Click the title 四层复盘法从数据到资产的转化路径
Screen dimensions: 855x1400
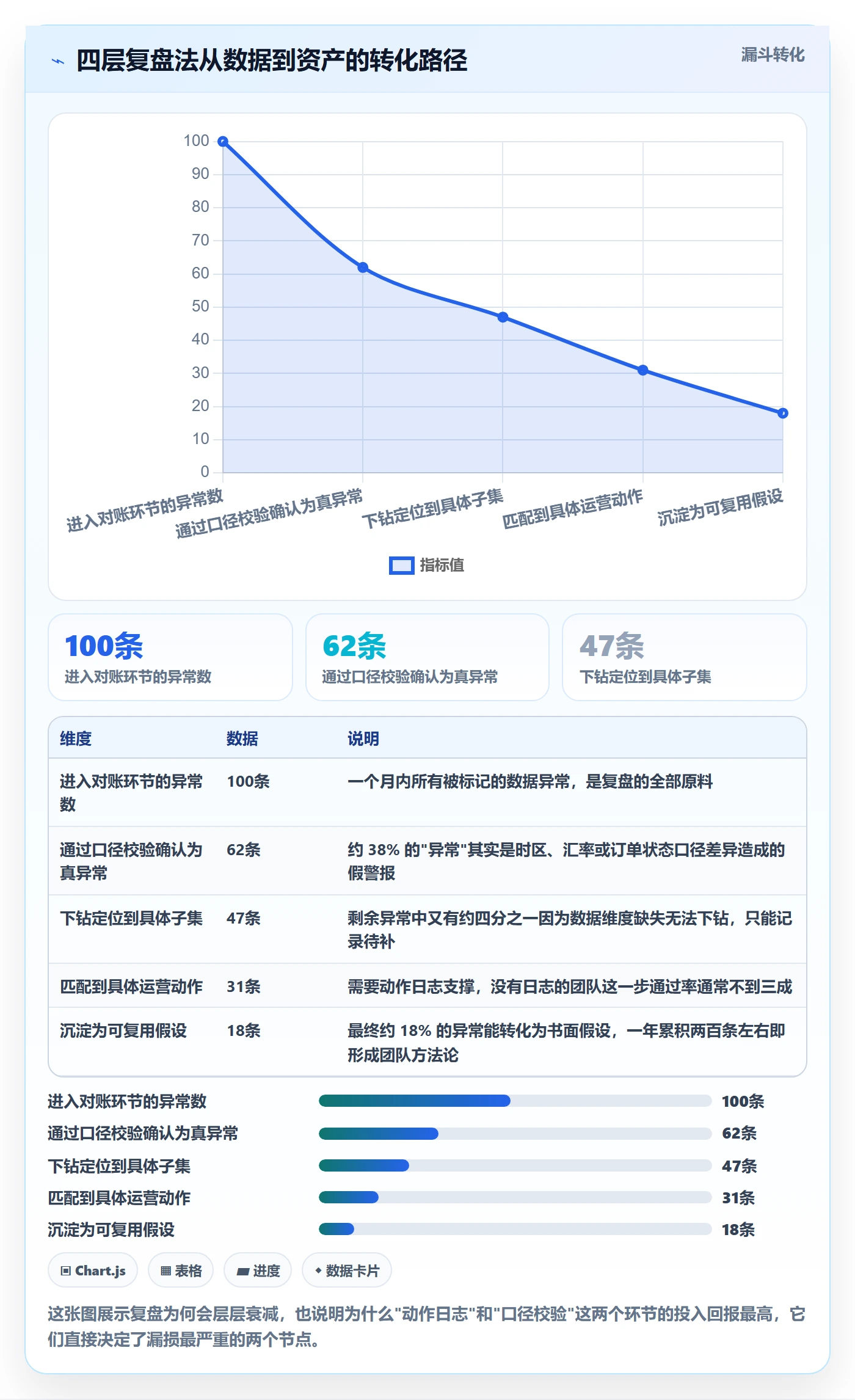[272, 60]
